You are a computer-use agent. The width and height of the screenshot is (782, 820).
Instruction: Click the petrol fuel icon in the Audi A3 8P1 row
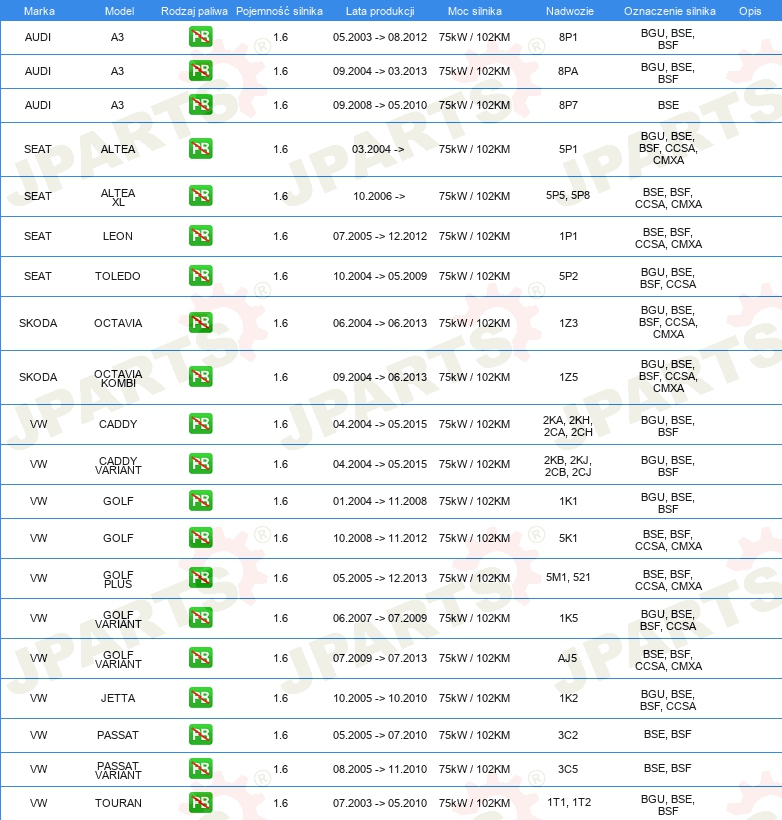point(200,37)
